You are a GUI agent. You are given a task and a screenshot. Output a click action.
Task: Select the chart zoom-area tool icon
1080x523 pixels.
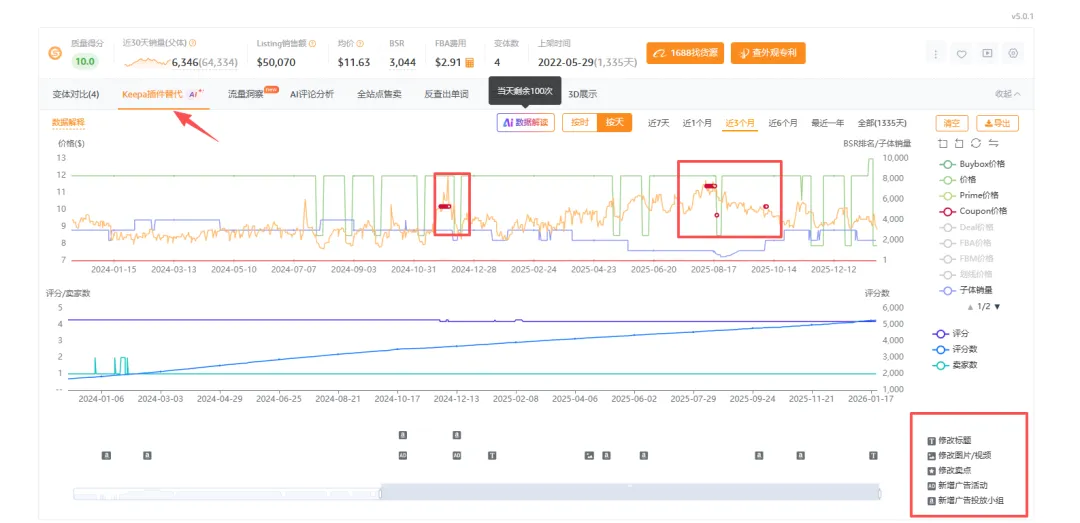(942, 143)
